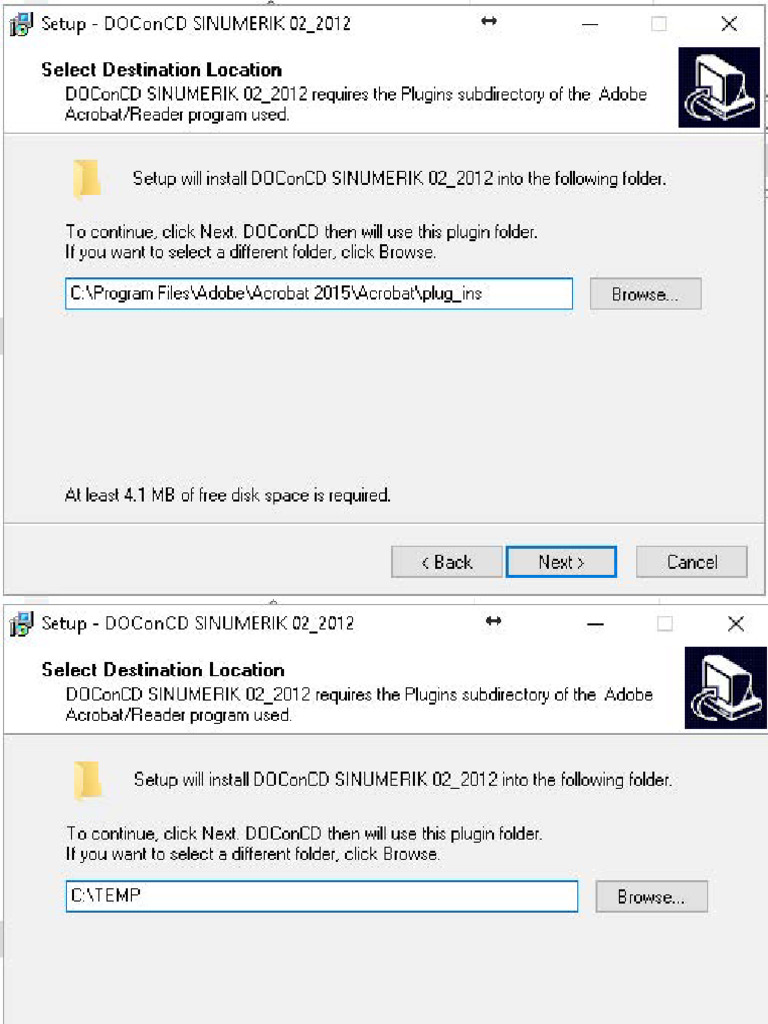Click Browse next to the C:\TEMP path
The width and height of the screenshot is (768, 1024).
[x=651, y=897]
